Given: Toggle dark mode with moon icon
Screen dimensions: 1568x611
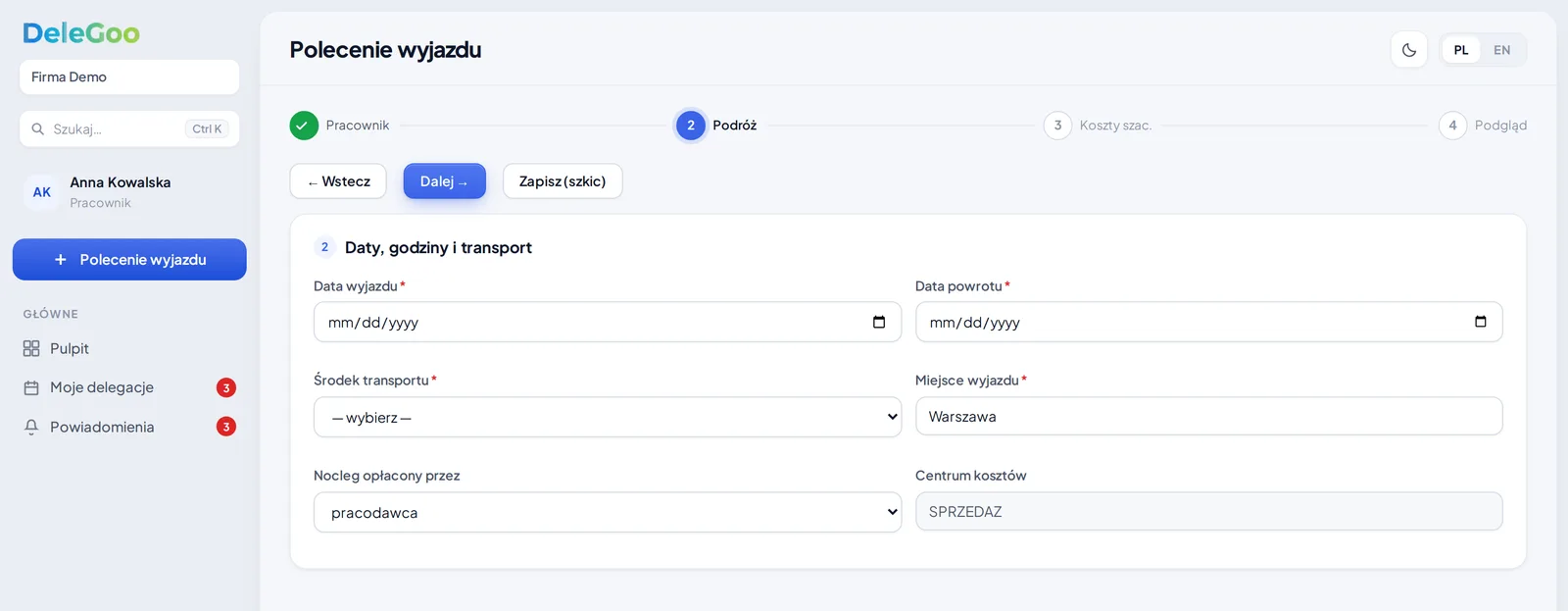Looking at the screenshot, I should (1409, 50).
